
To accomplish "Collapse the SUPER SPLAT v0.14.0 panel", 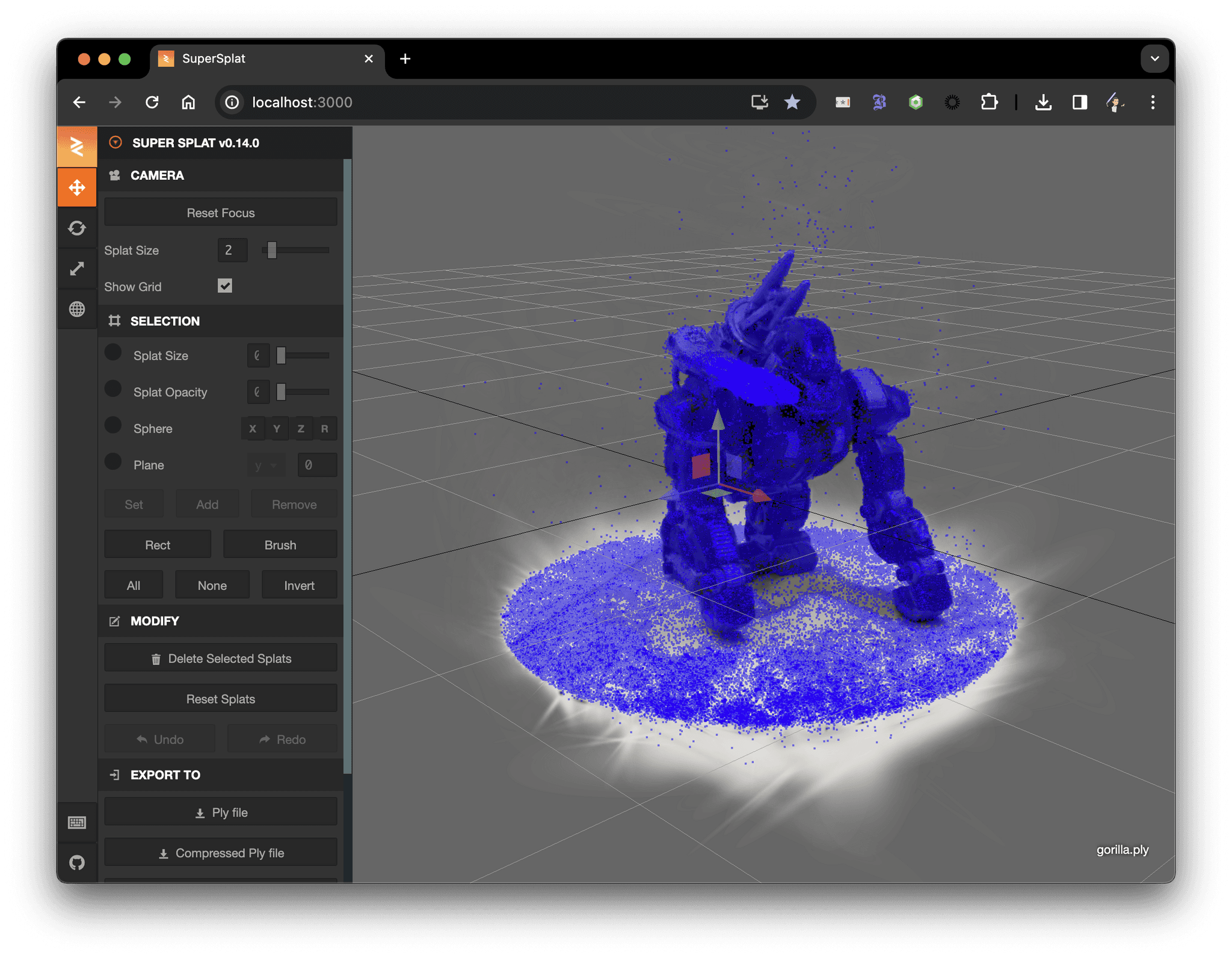I will pos(224,143).
